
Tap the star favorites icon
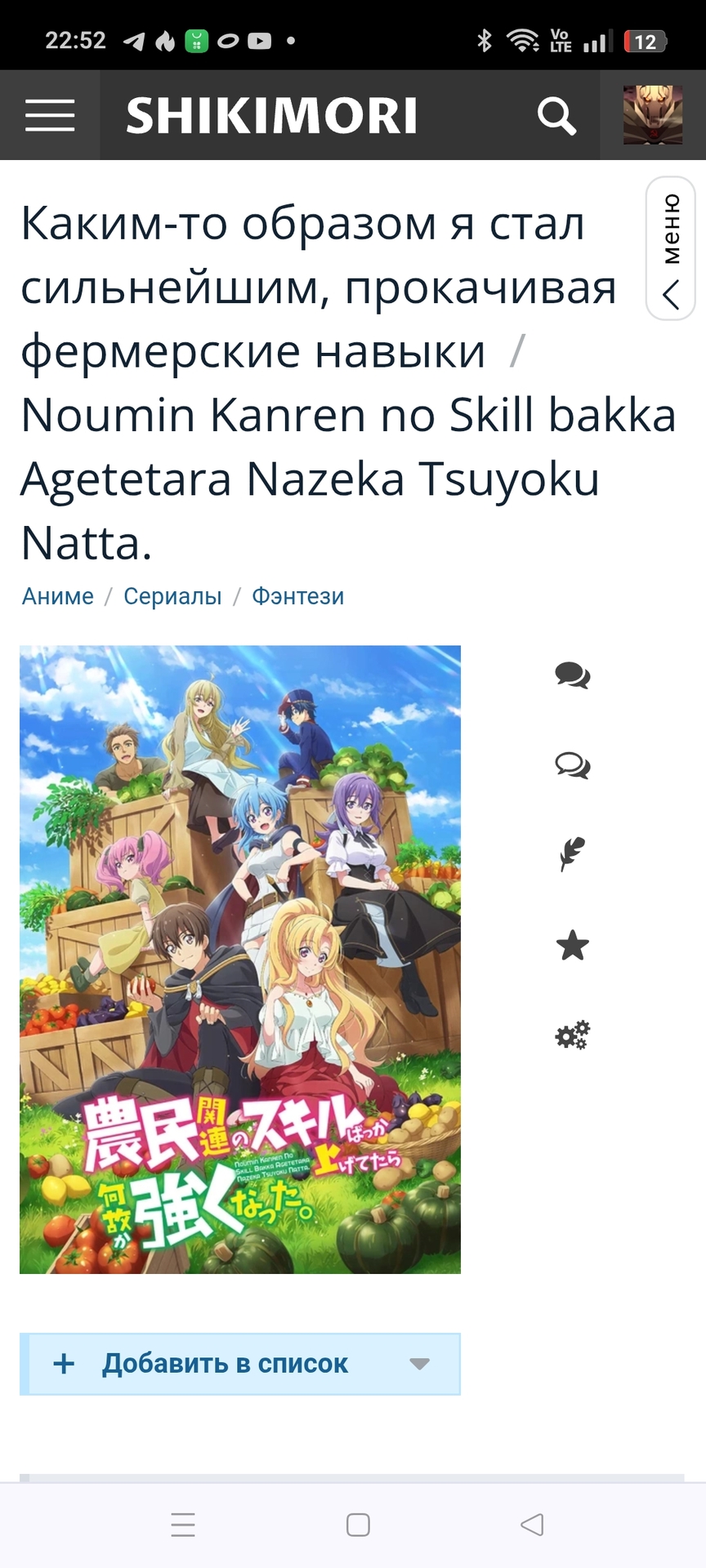(572, 946)
